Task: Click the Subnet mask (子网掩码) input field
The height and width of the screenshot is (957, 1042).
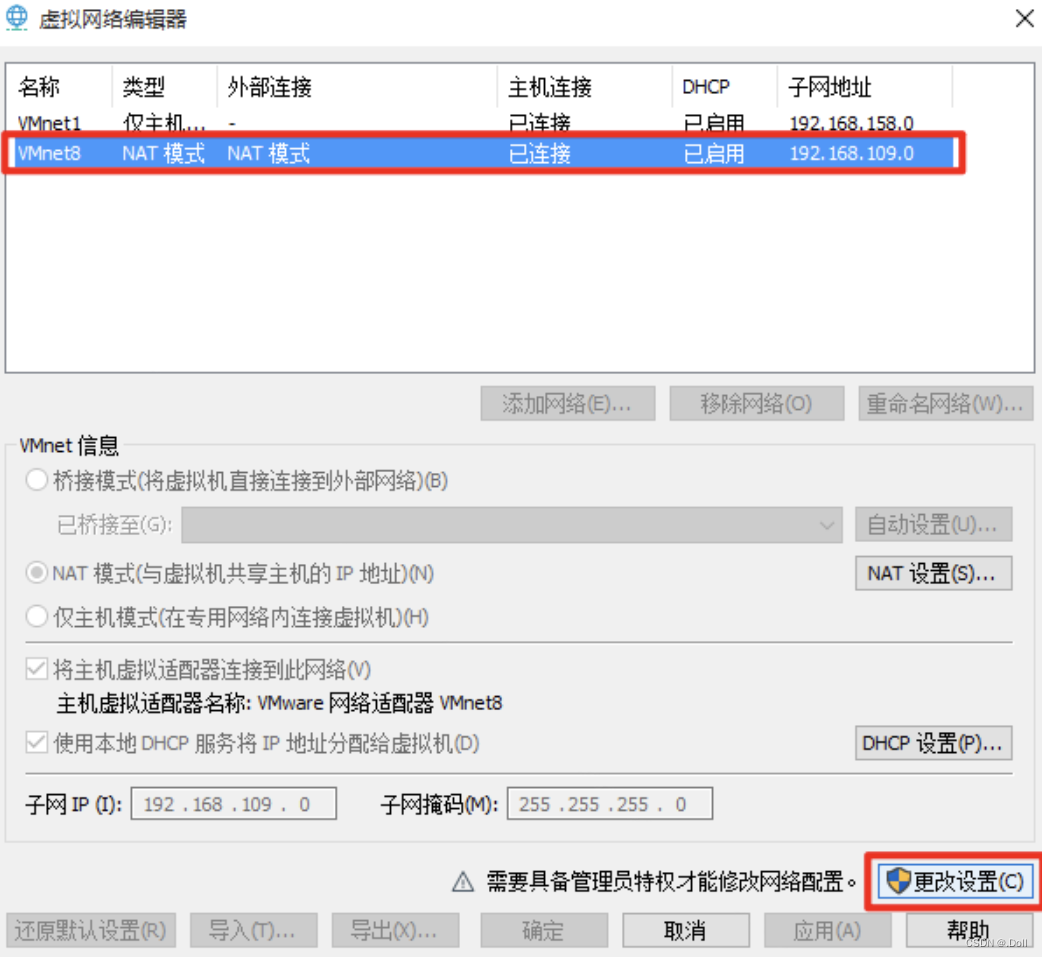Action: pyautogui.click(x=610, y=804)
